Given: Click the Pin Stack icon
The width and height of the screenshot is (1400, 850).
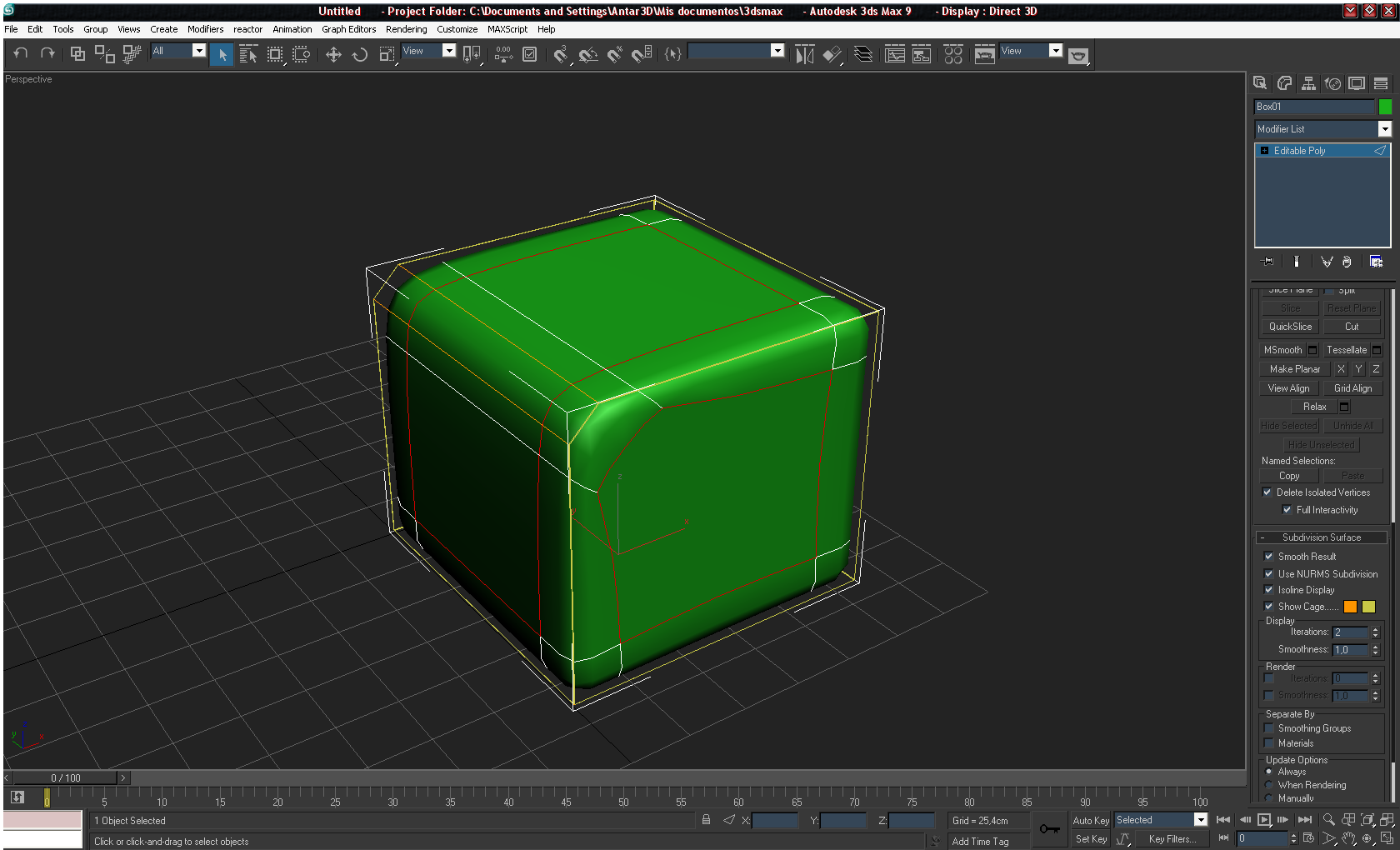Looking at the screenshot, I should [x=1268, y=262].
